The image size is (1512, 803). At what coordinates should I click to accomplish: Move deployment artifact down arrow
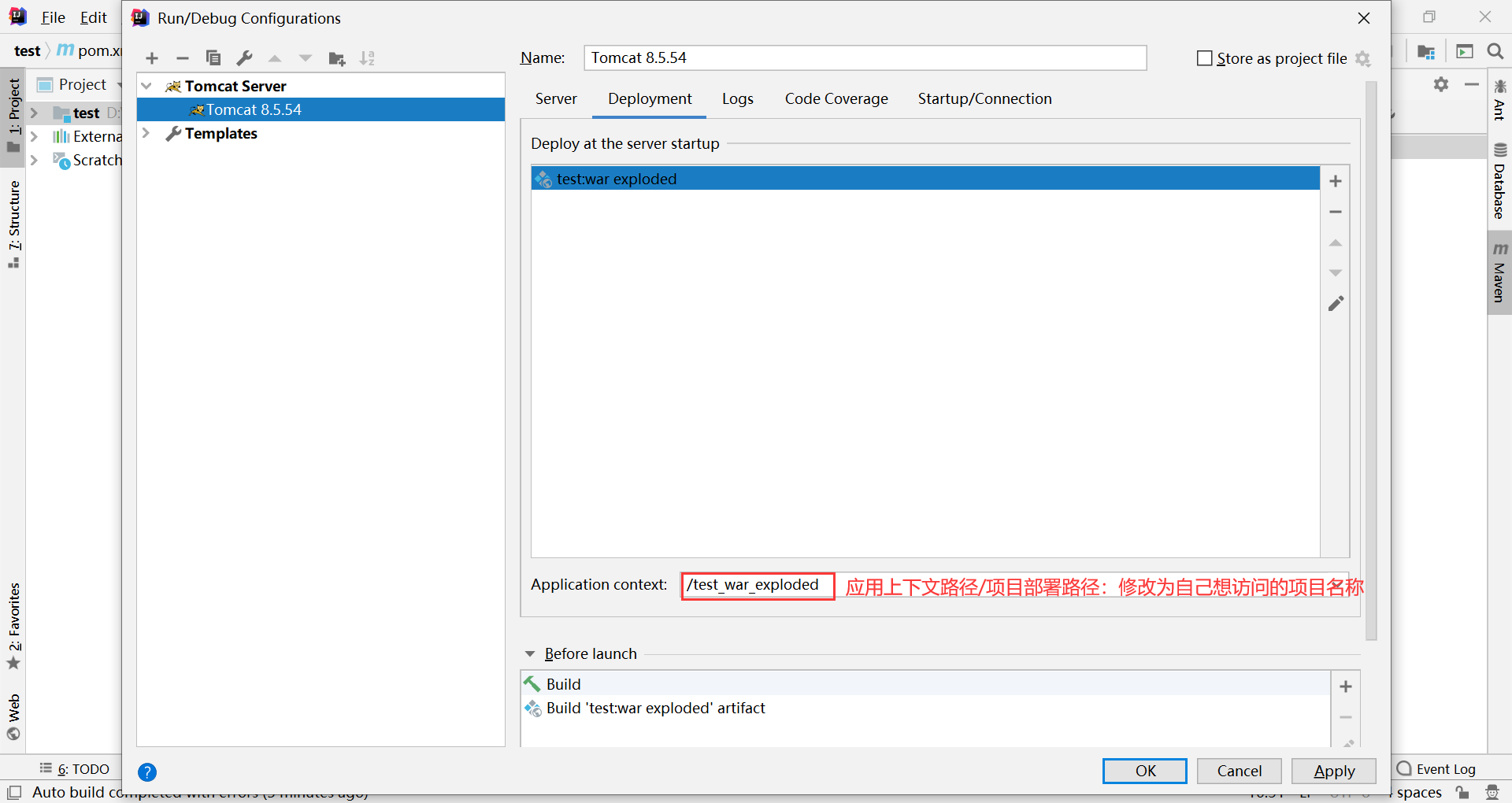point(1336,273)
